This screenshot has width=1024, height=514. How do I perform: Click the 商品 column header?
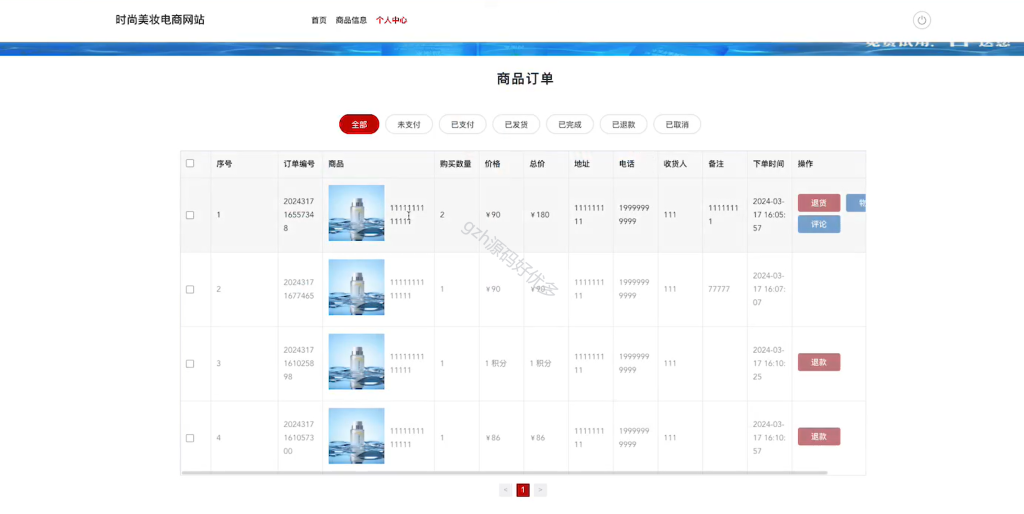(x=336, y=164)
